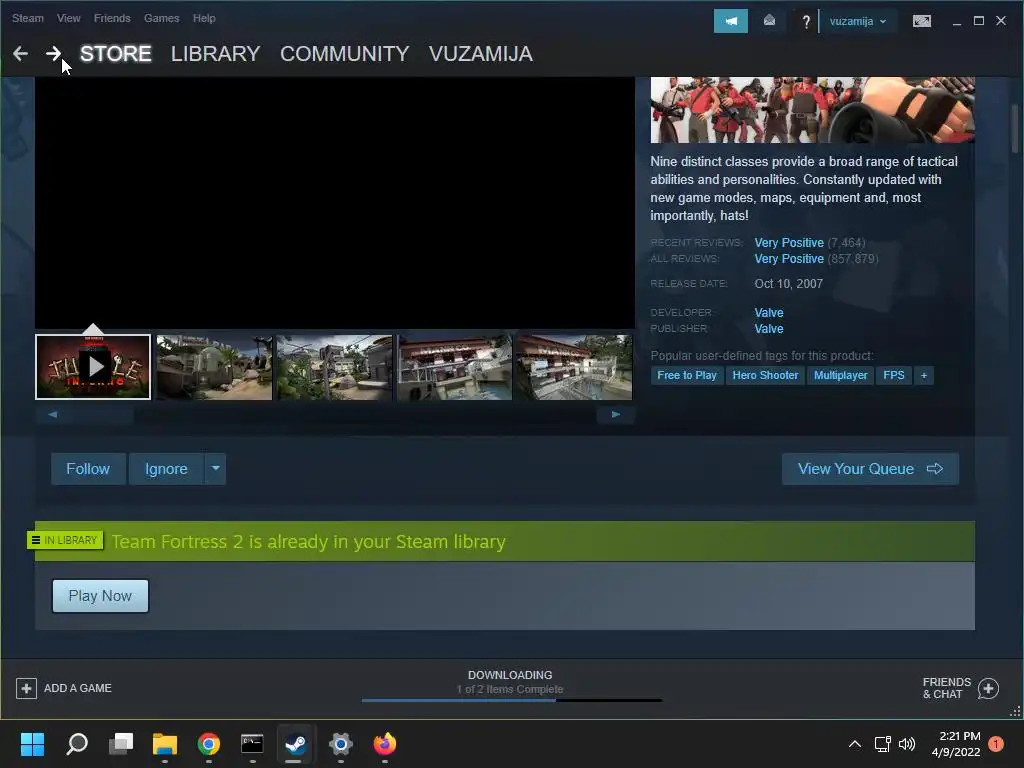
Task: Open the terminal window from the taskbar
Action: click(252, 744)
